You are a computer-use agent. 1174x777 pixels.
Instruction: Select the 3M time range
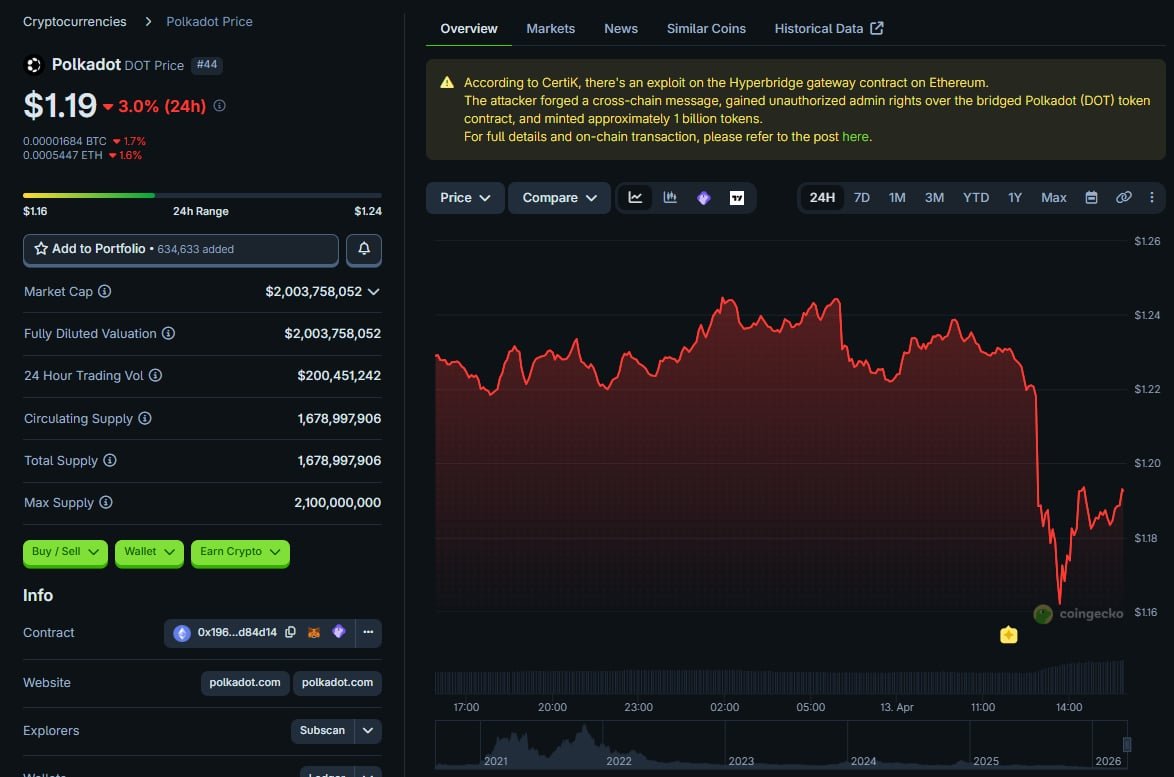coord(934,198)
